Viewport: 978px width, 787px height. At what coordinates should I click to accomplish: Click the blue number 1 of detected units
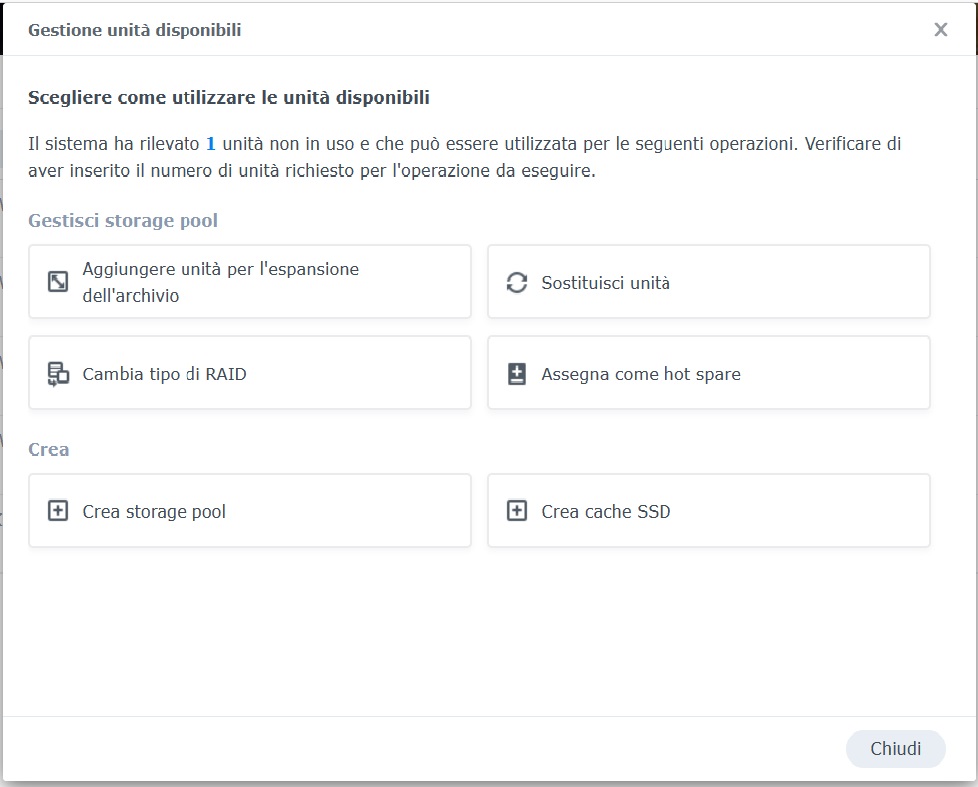[x=211, y=143]
